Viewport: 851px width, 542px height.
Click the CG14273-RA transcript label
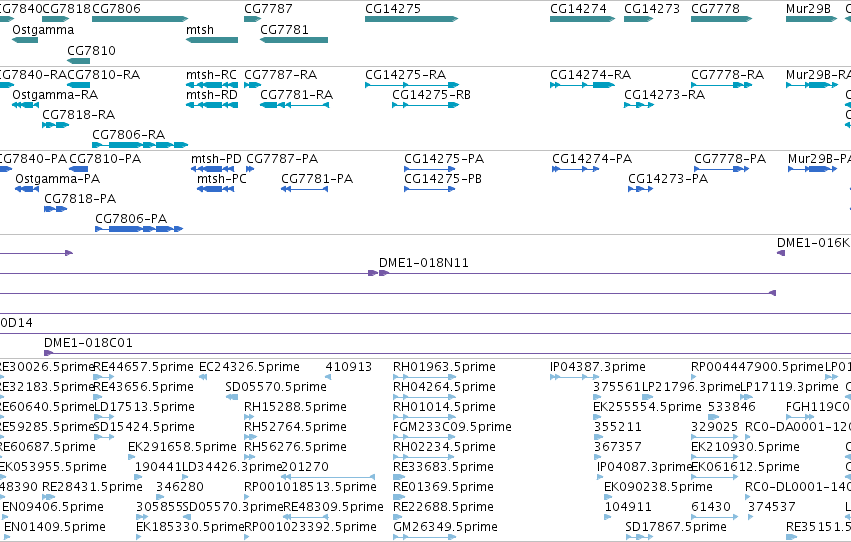click(x=664, y=95)
